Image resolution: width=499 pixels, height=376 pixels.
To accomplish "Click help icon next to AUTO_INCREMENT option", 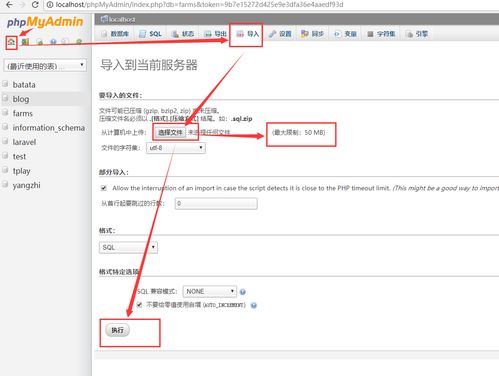I will (x=254, y=305).
